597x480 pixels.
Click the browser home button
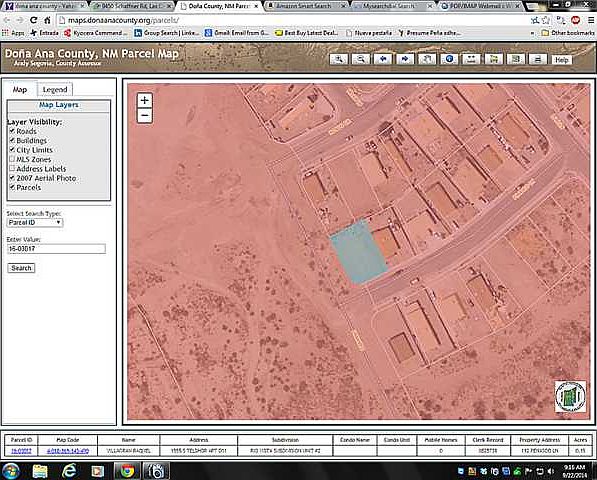pos(47,20)
